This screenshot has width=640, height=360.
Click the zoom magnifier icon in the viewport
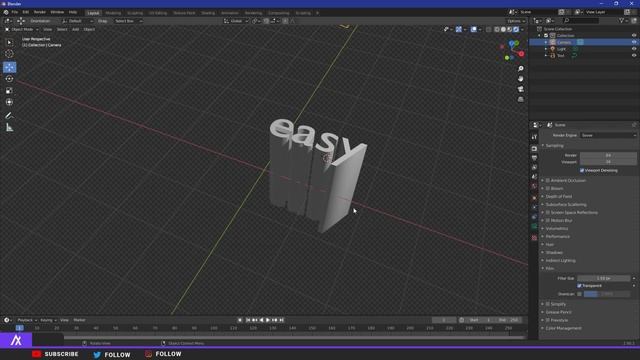520,69
